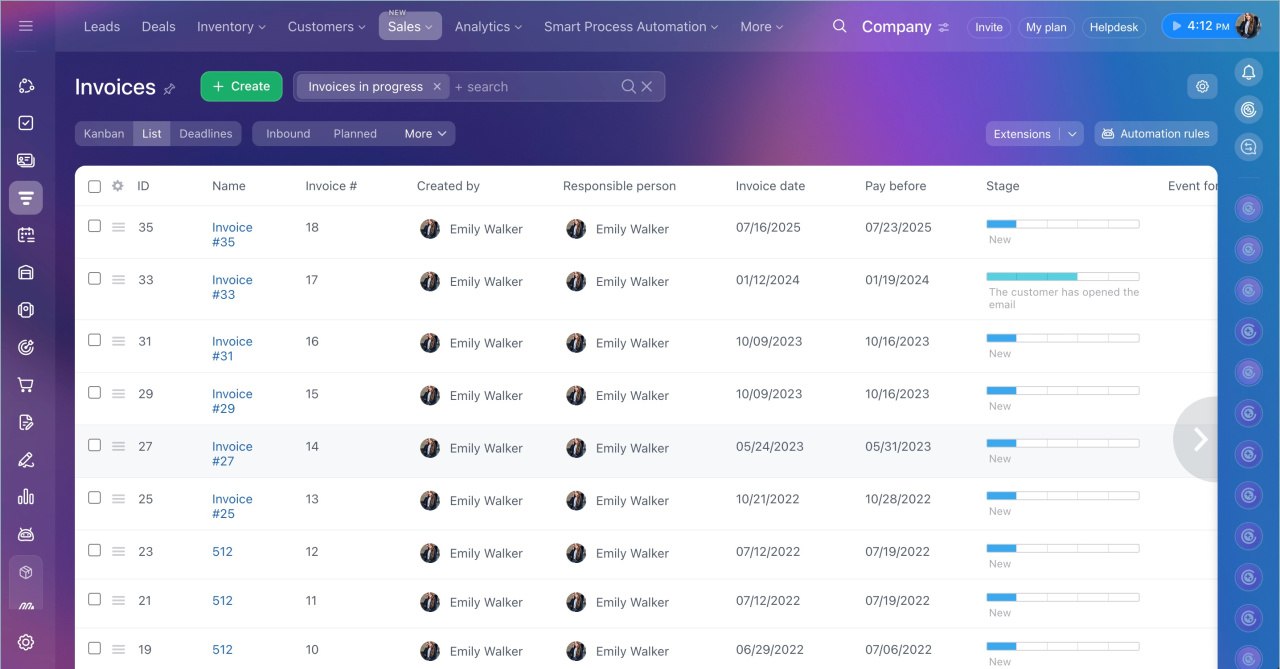Open the bar chart sidebar icon
Image resolution: width=1280 pixels, height=669 pixels.
click(26, 497)
